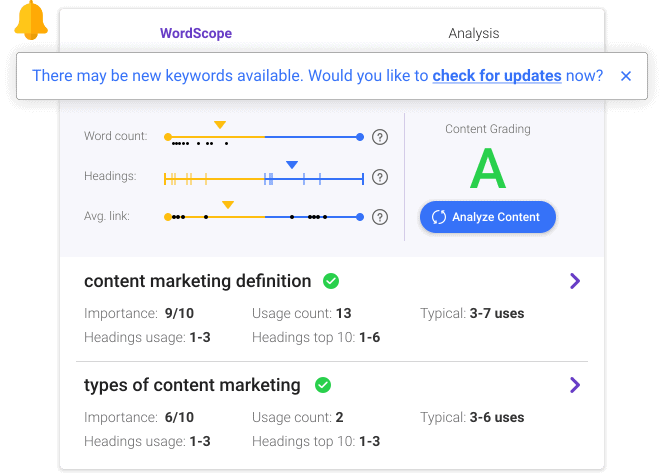Click the Analyze Content button

pyautogui.click(x=488, y=217)
